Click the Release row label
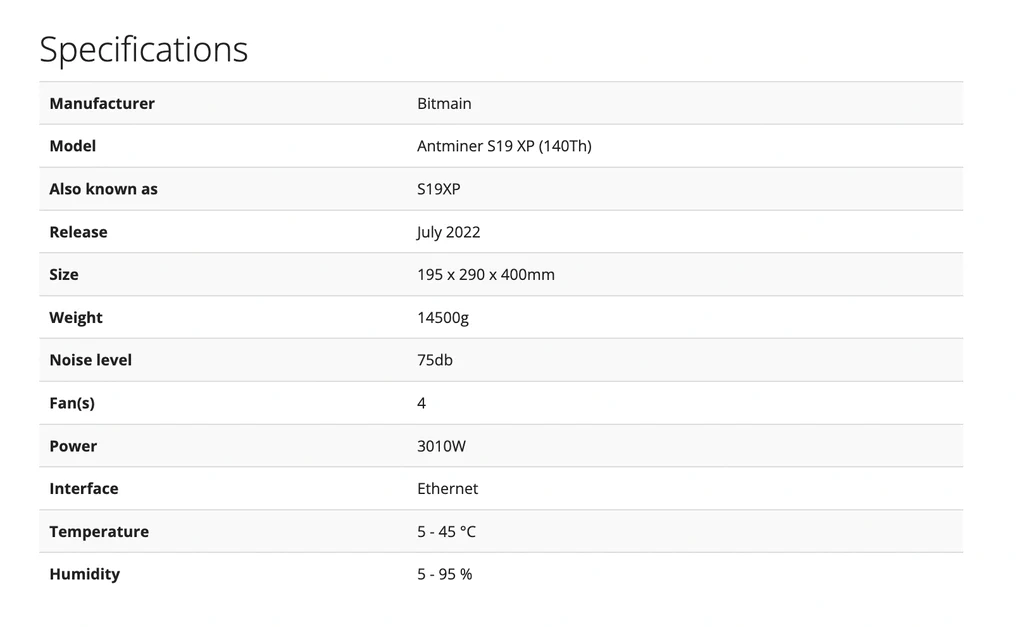Viewport: 1024px width, 627px height. (78, 232)
